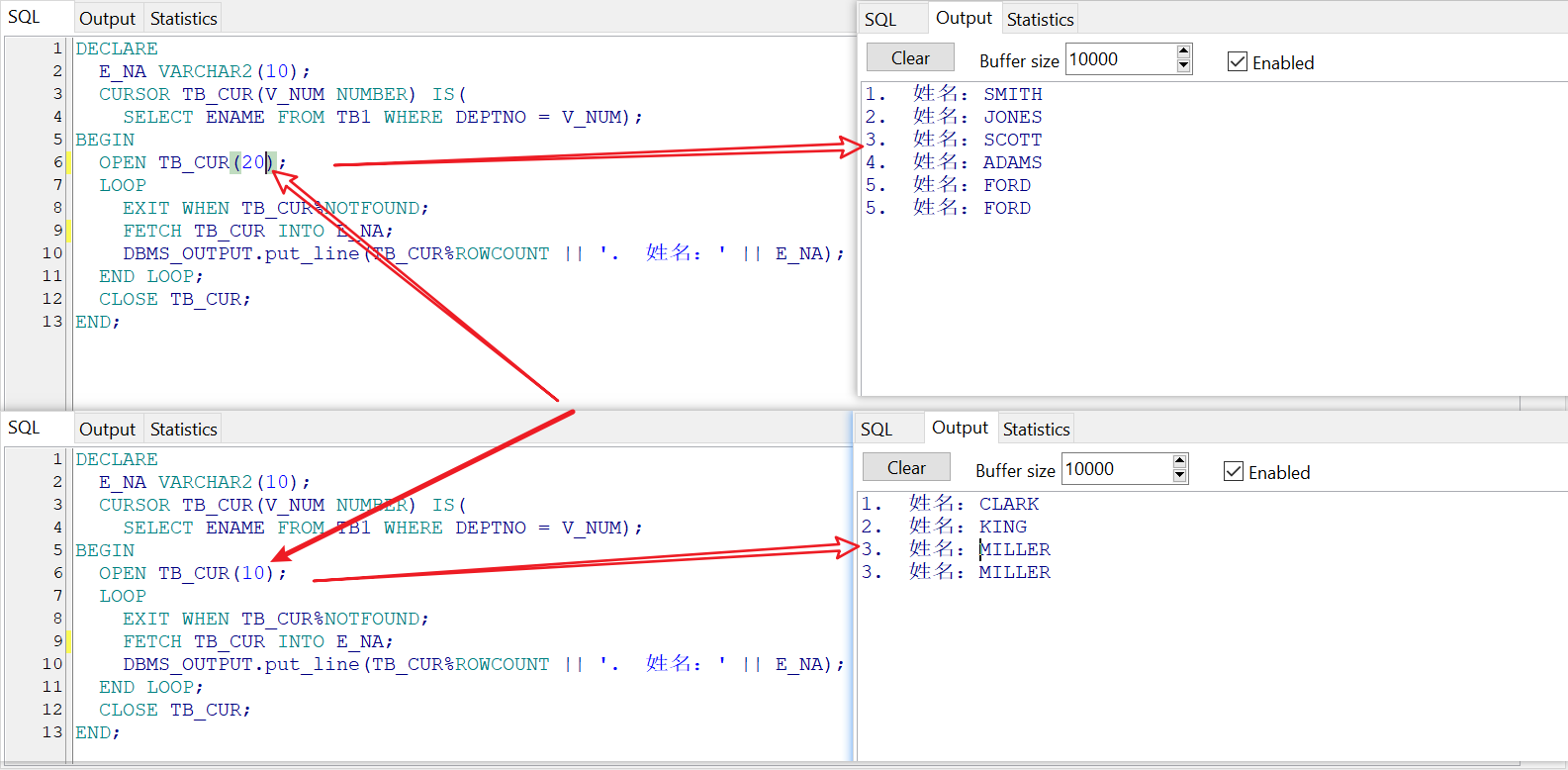Click the JONES output row

(954, 117)
